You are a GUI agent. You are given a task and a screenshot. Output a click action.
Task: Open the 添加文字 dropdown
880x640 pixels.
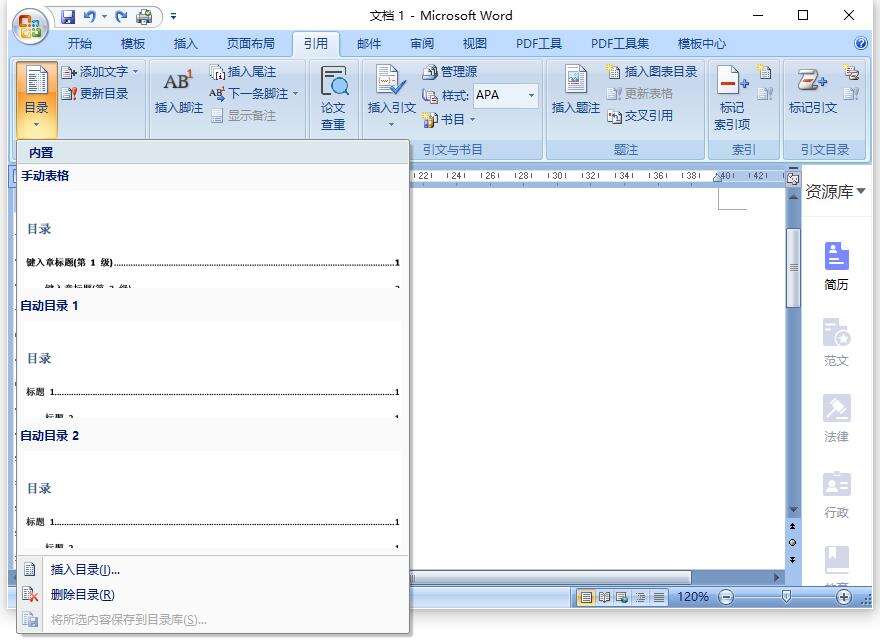(100, 72)
